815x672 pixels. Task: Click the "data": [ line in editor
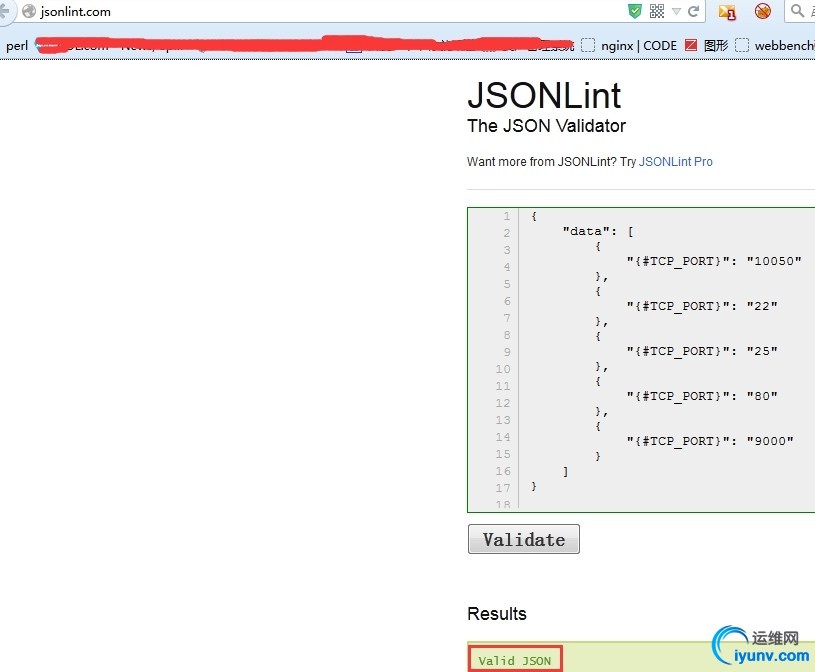click(598, 231)
